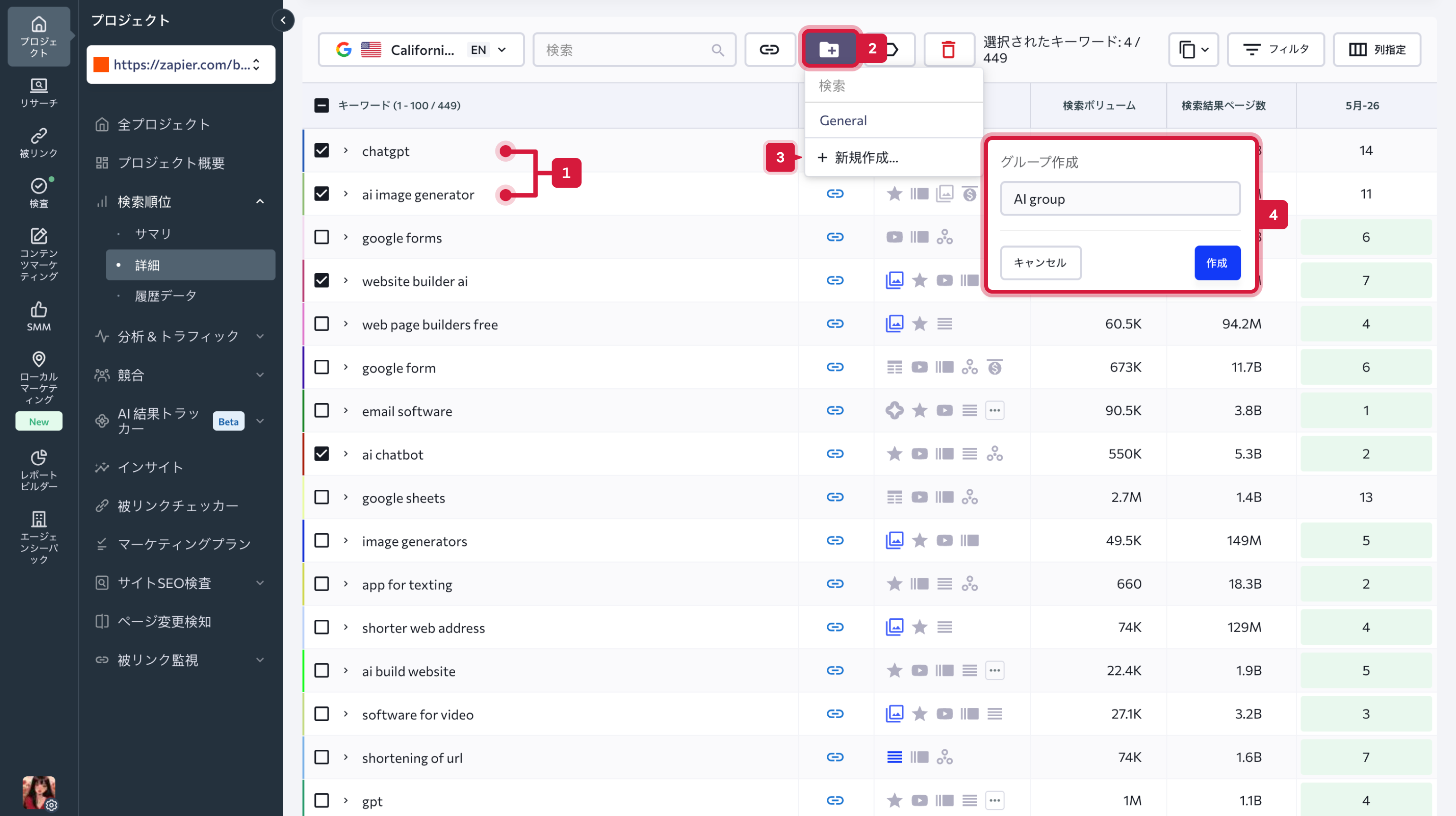
Task: Open the Audit (検査) rail icon
Action: (x=38, y=193)
